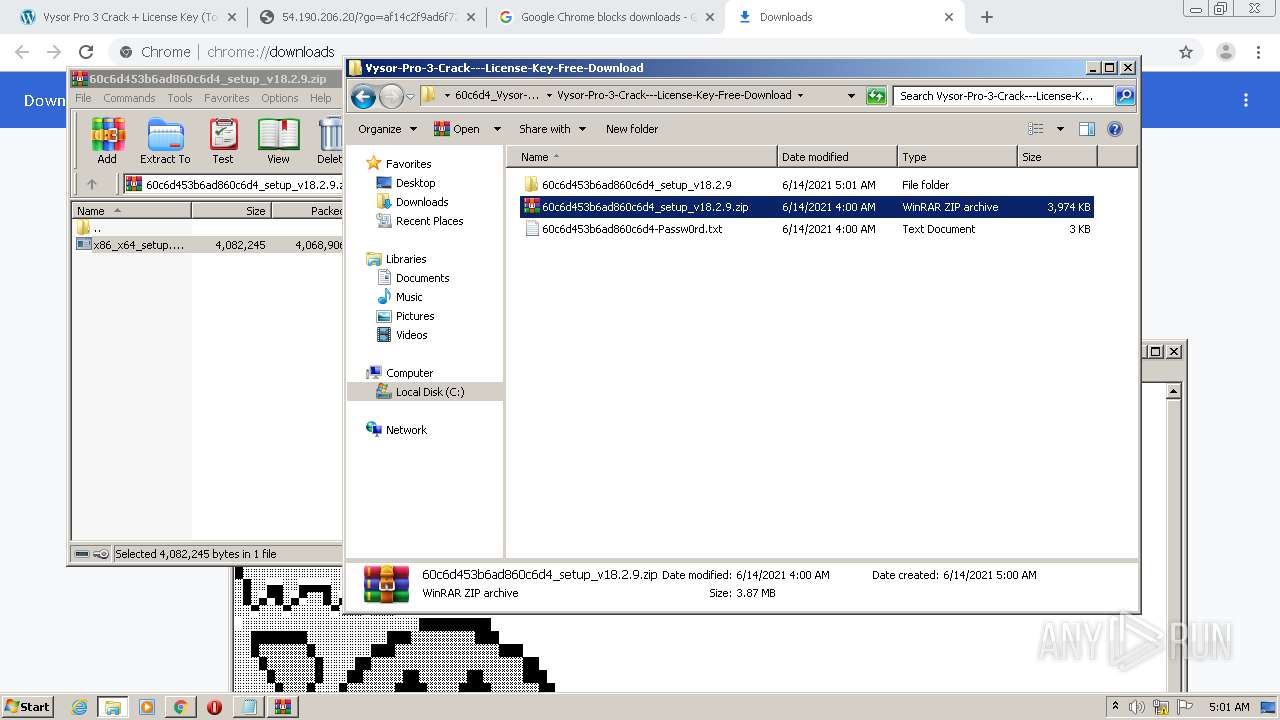Click the volume tray icon

pos(1137,707)
